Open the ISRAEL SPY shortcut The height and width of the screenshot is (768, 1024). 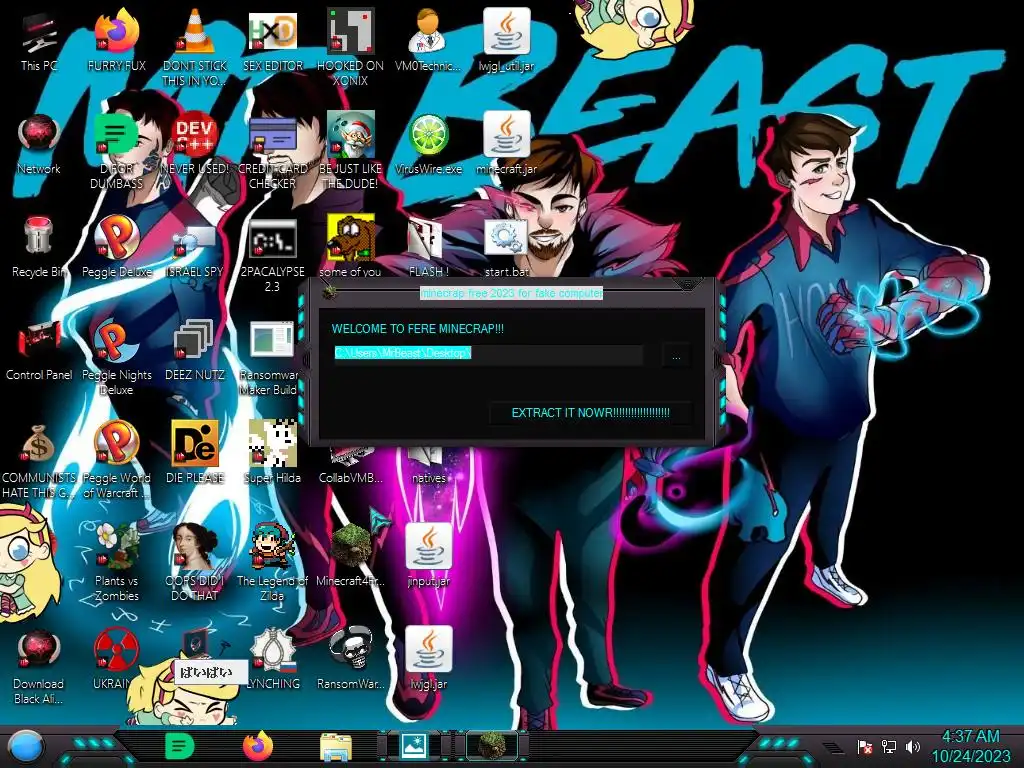tap(194, 247)
